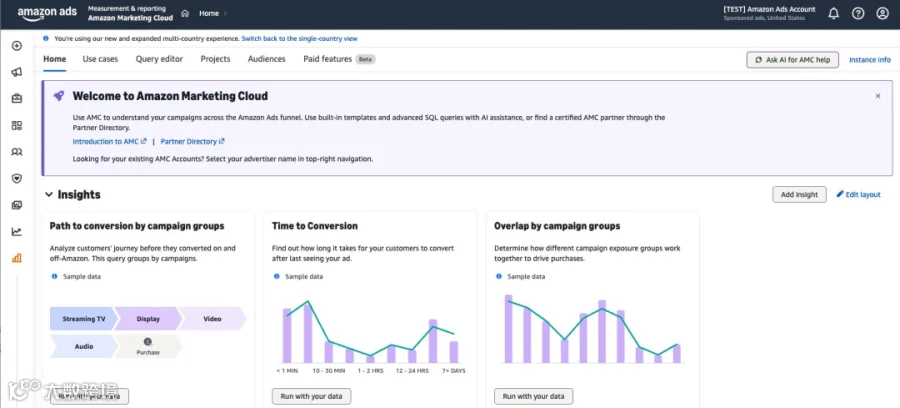Click Edit layout link
The image size is (900, 408).
[x=863, y=195]
